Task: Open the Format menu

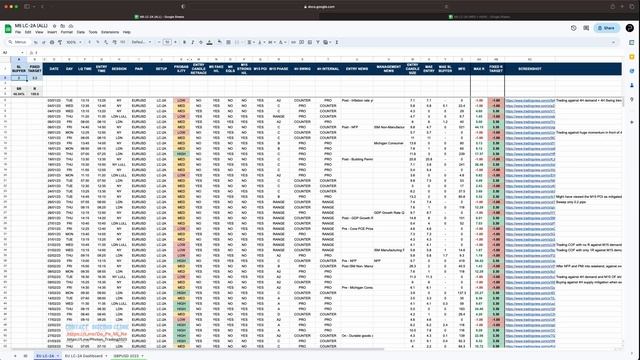Action: pos(67,32)
